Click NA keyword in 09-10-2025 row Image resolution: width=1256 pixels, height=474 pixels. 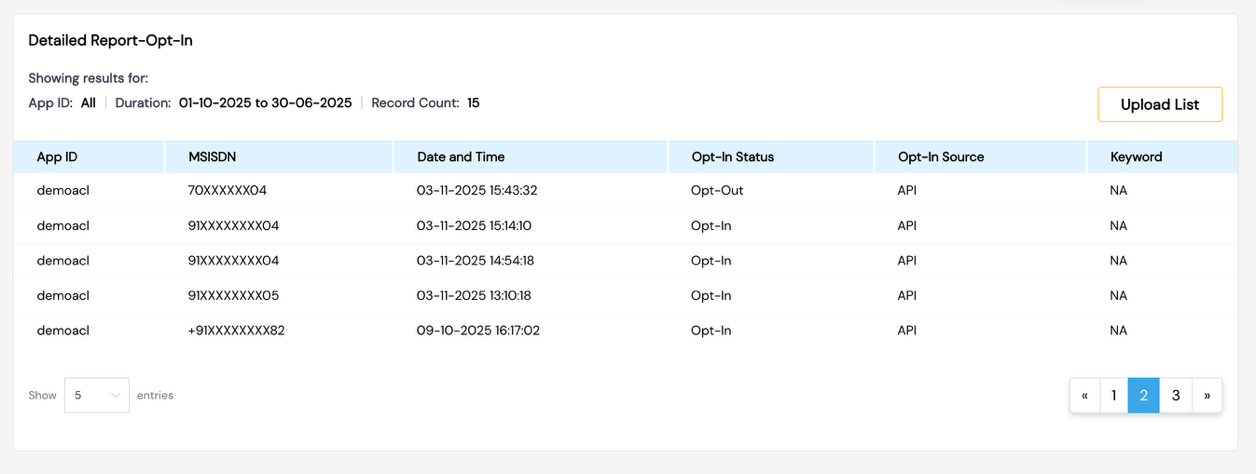click(x=1118, y=331)
